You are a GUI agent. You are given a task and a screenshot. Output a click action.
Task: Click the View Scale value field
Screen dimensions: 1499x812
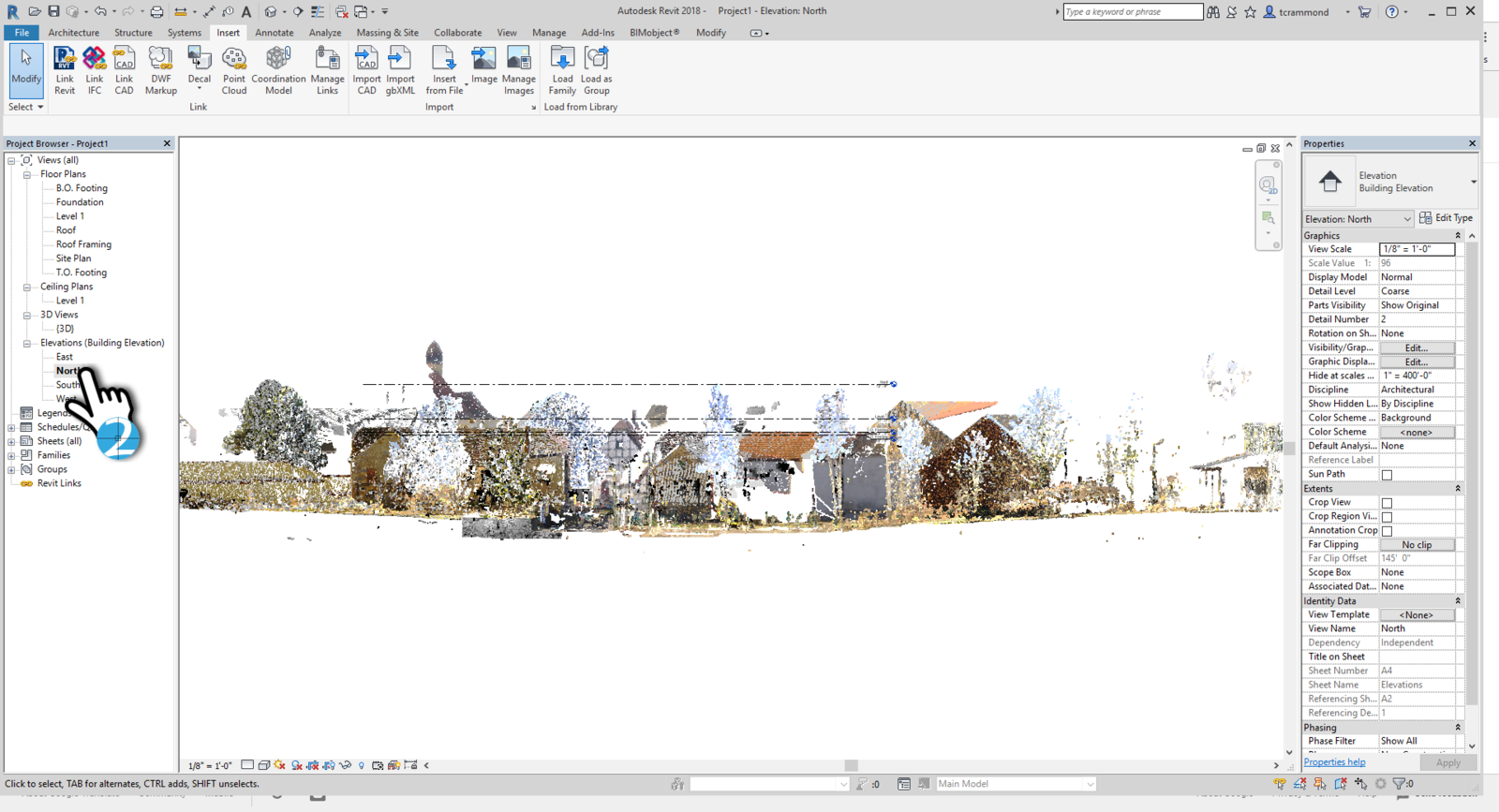(1416, 249)
